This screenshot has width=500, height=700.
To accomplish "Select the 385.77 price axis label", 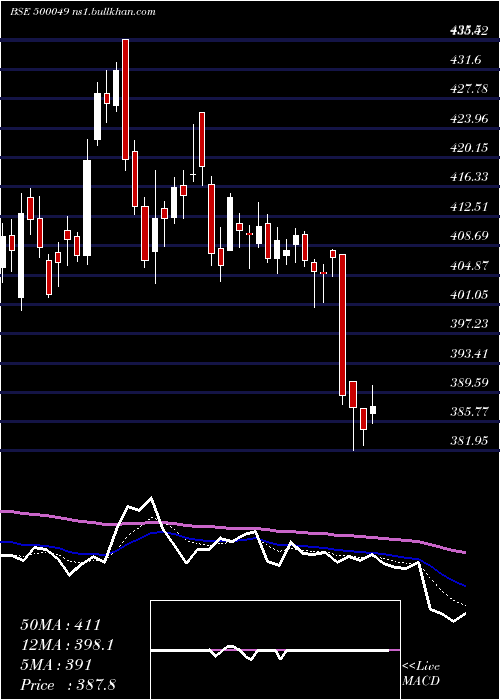I will [x=469, y=412].
